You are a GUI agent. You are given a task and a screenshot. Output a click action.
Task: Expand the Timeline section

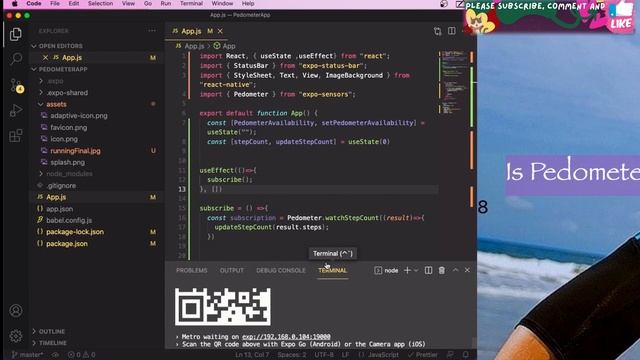[53, 343]
